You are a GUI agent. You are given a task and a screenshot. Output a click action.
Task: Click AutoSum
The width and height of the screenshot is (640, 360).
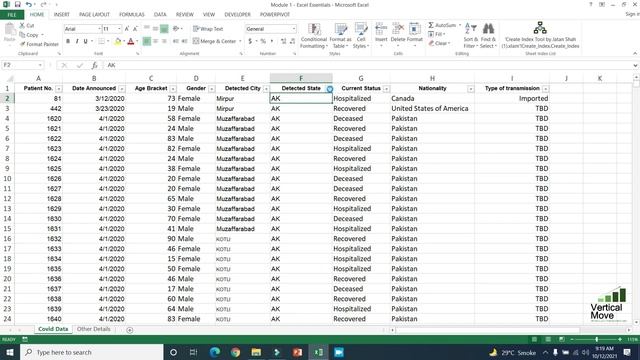click(442, 25)
